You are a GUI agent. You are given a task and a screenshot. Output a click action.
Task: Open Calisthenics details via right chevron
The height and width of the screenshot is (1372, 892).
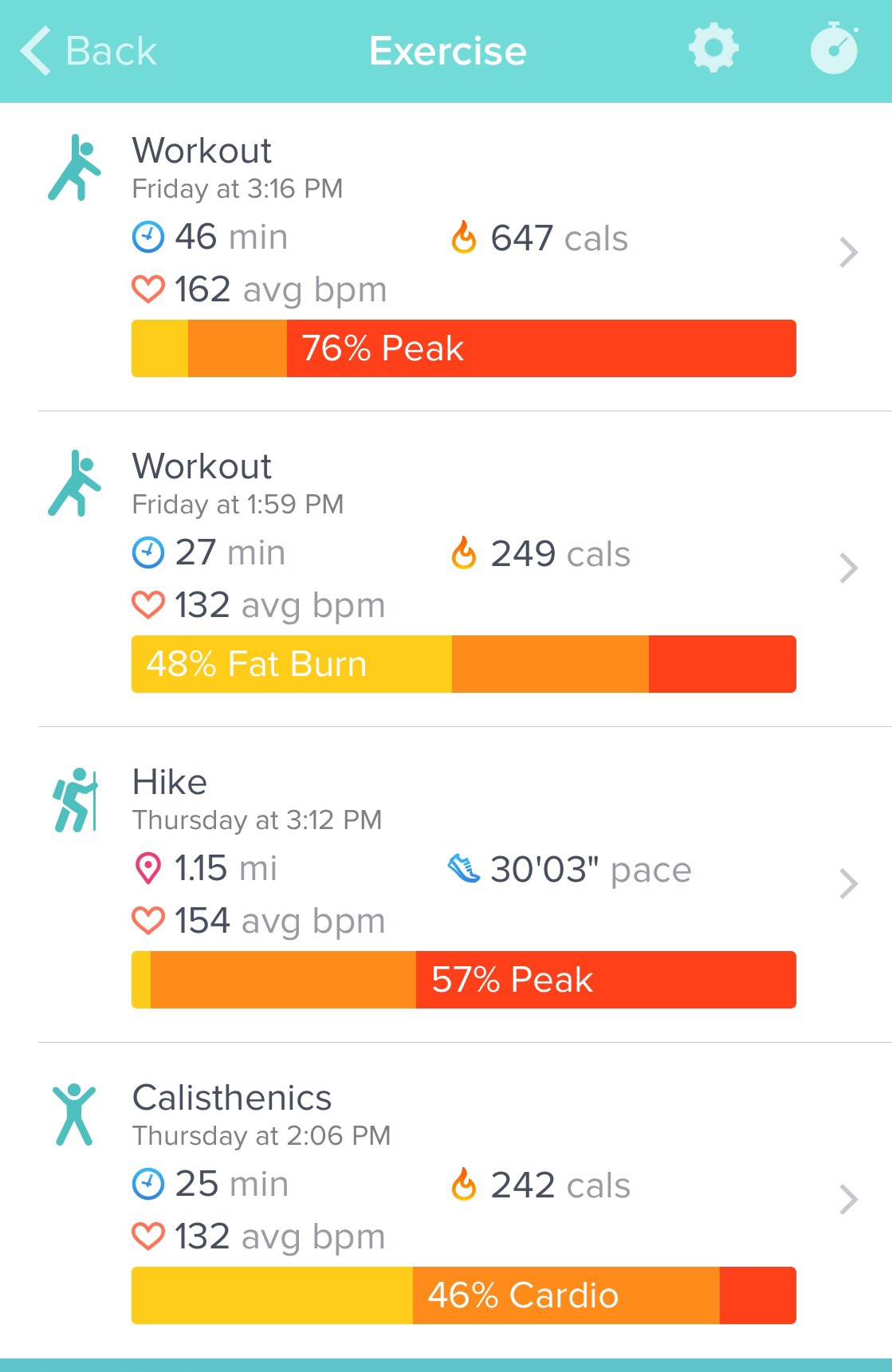tap(848, 1199)
